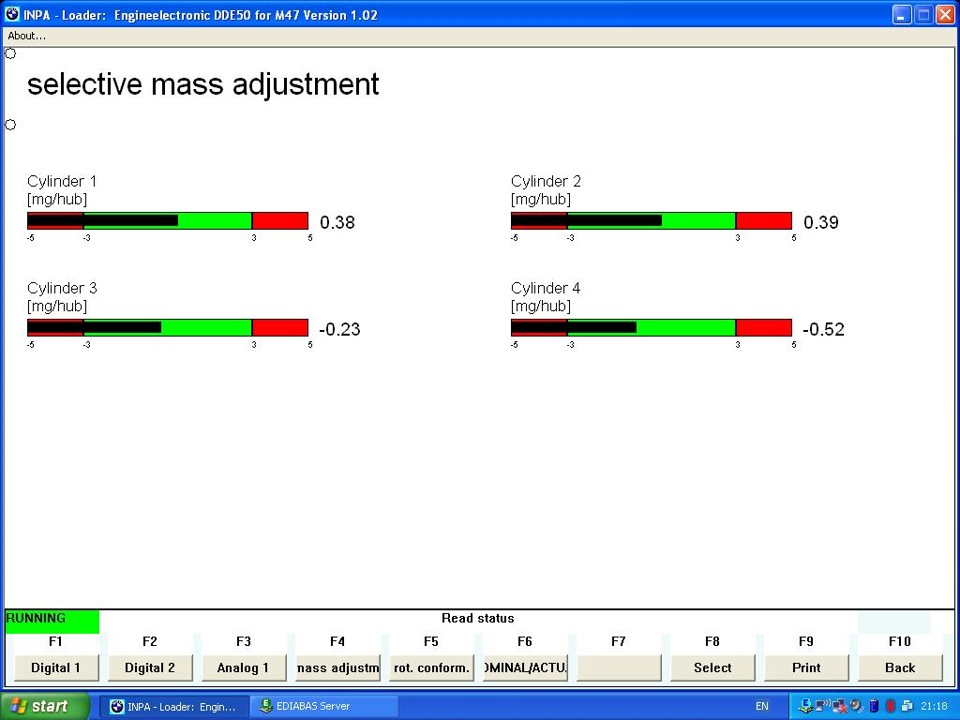Click the Cylinder 4 label
Screen dimensions: 960x720
[x=546, y=288]
